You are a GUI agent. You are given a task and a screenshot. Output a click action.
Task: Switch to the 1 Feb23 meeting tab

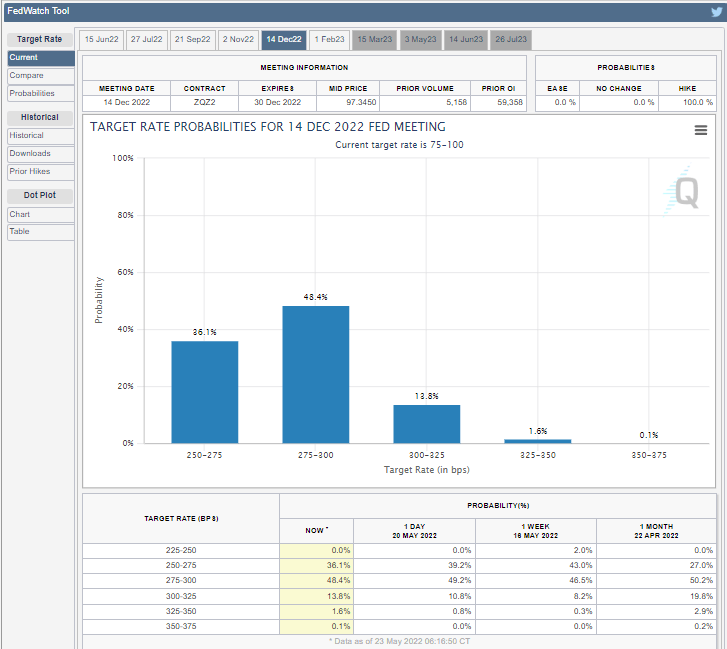329,40
